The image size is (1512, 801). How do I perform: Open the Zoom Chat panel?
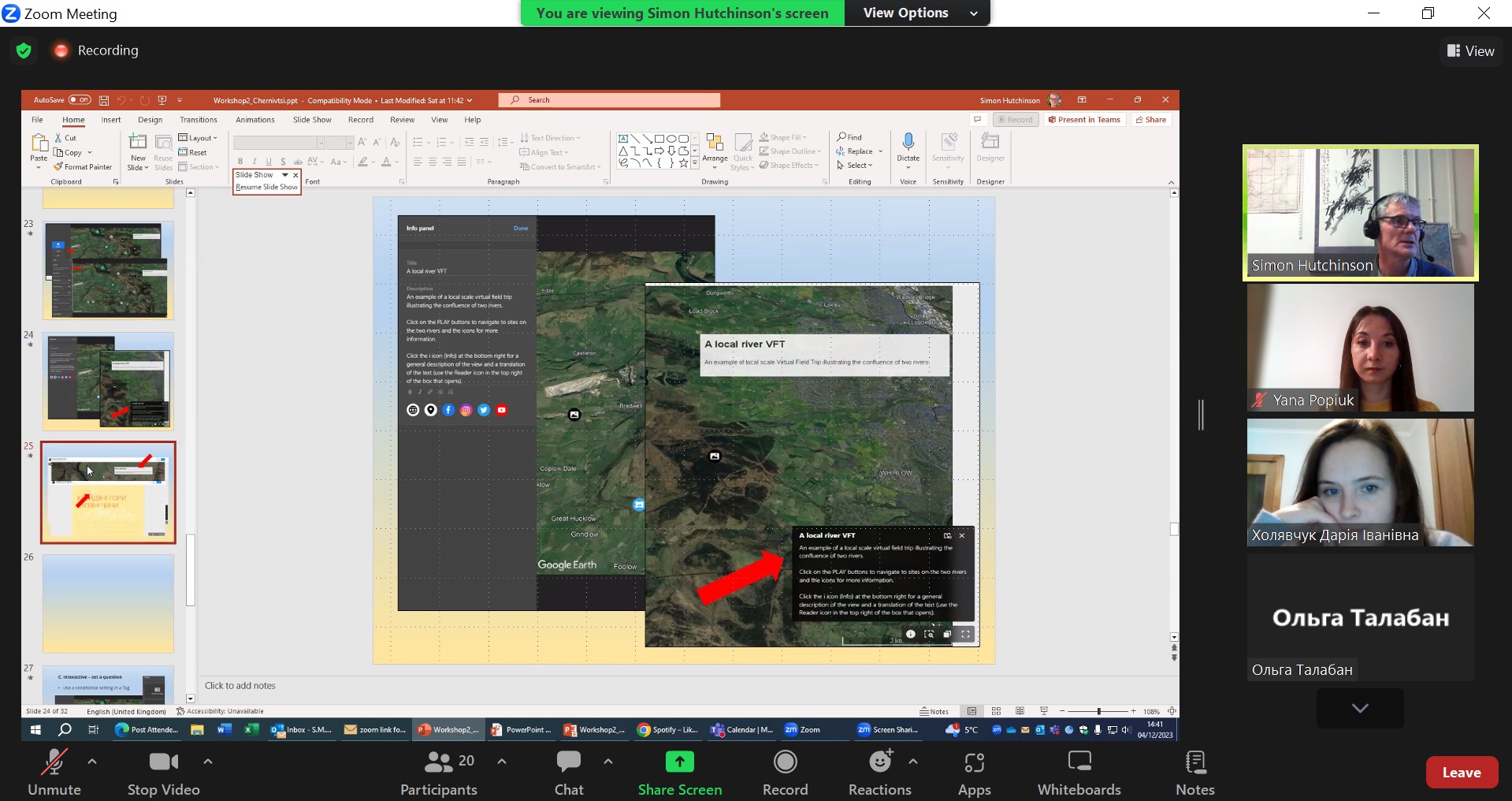pos(569,773)
